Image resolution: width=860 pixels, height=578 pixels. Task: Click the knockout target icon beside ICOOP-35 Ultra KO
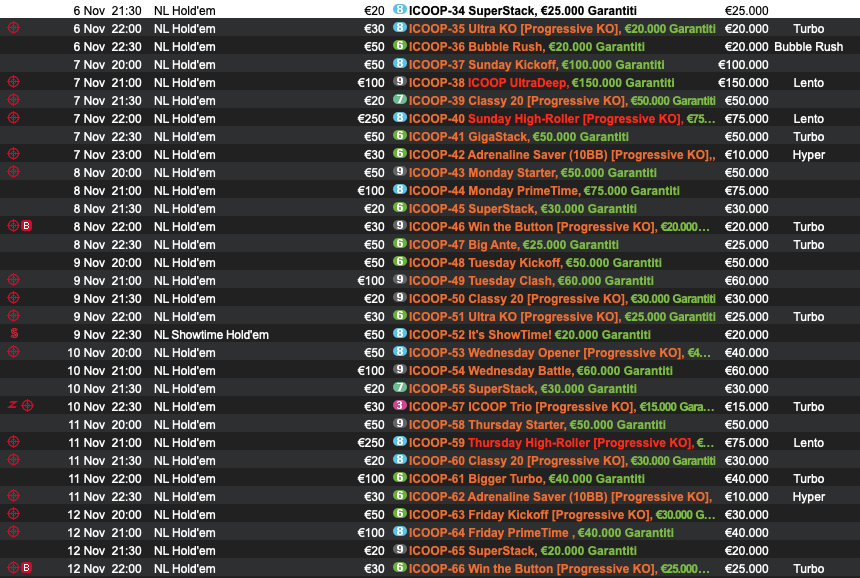pos(14,27)
